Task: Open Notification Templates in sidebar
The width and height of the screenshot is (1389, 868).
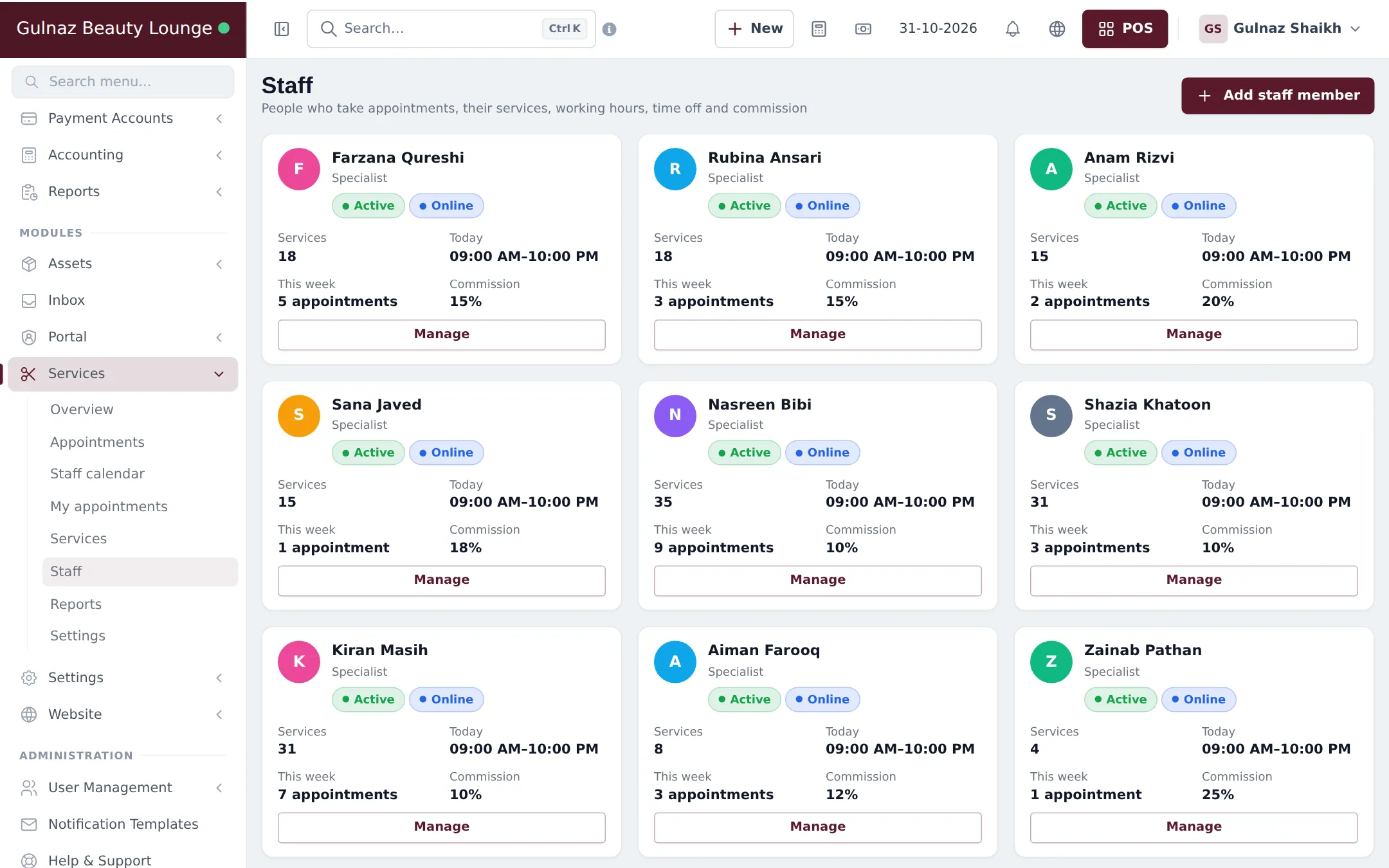Action: click(x=123, y=824)
